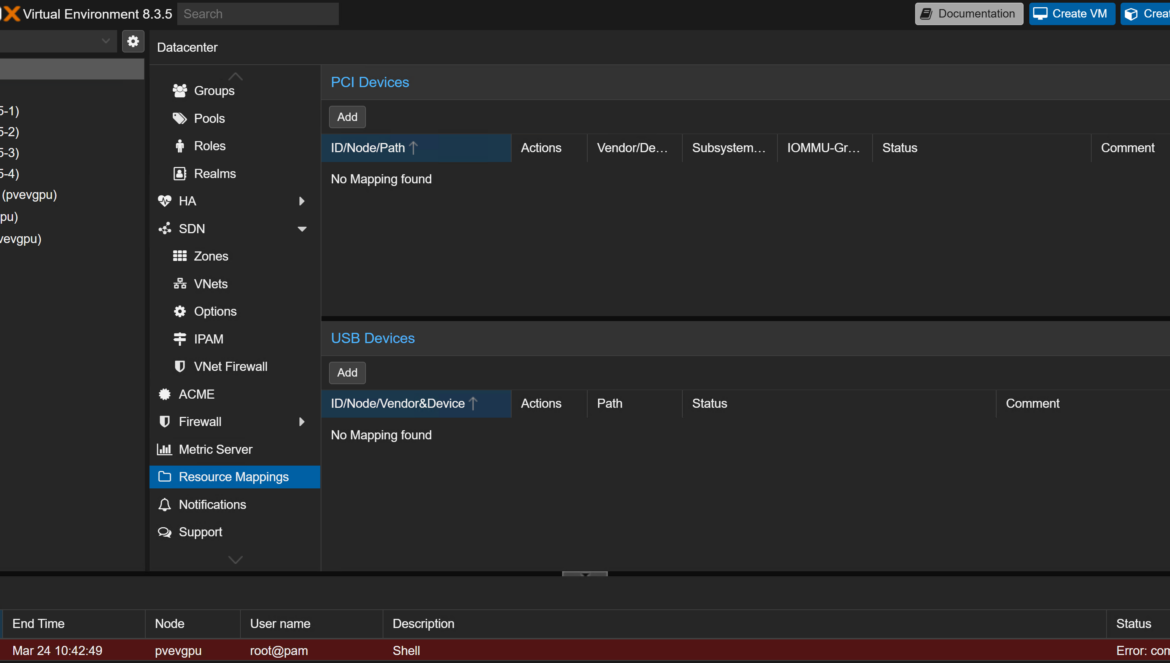
Task: Click the Firewall shield icon
Action: pos(165,422)
